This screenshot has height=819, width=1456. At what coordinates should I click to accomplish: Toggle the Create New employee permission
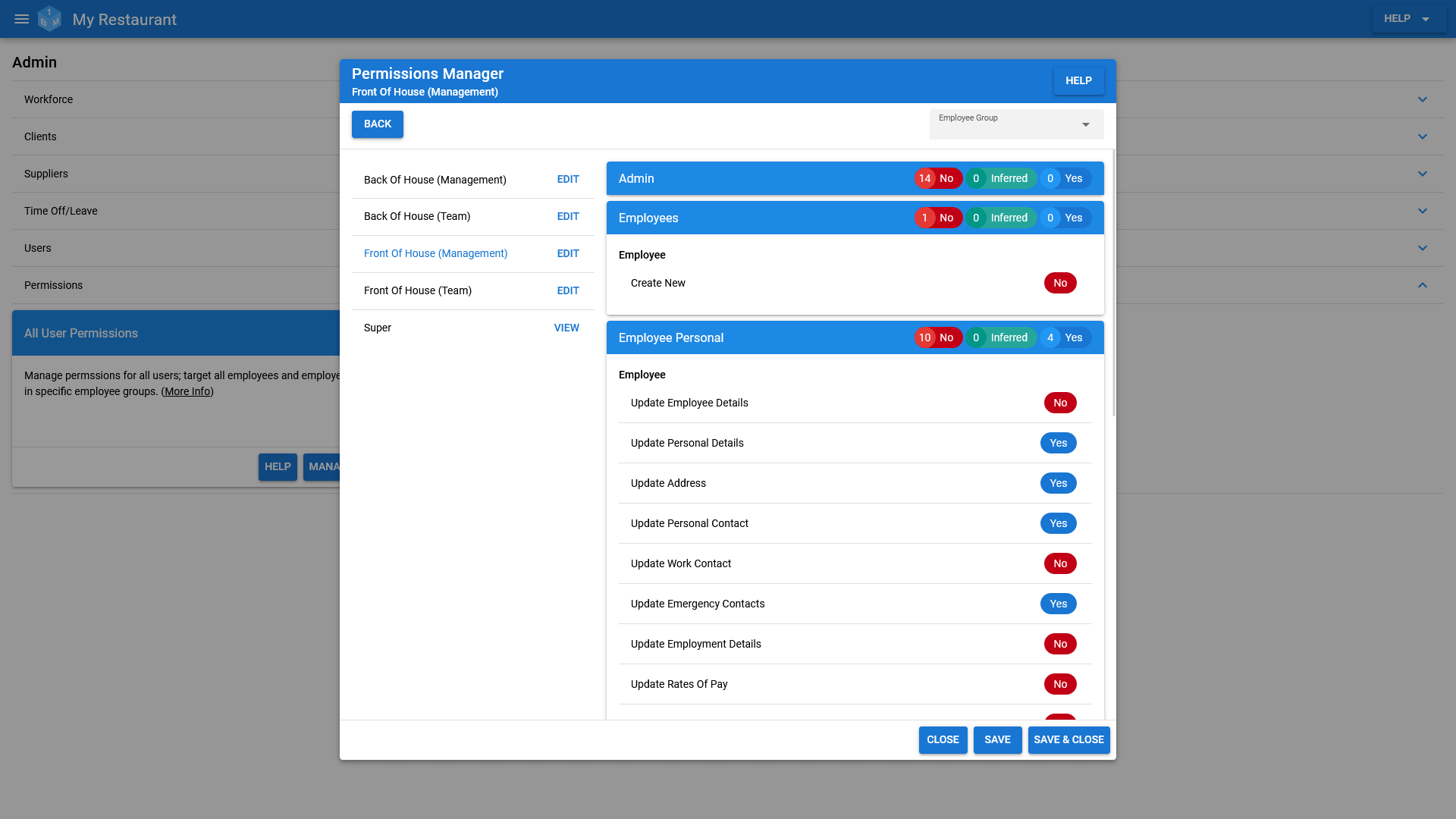pos(1059,283)
